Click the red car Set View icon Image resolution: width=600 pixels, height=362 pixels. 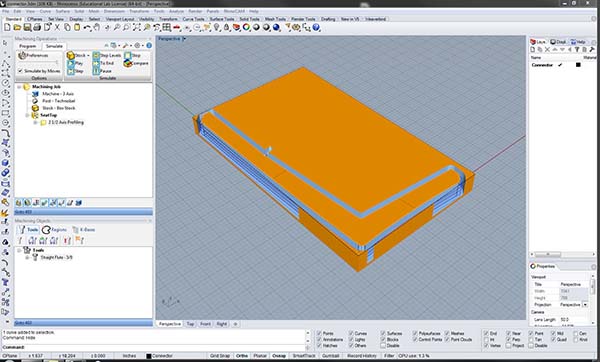coord(176,27)
